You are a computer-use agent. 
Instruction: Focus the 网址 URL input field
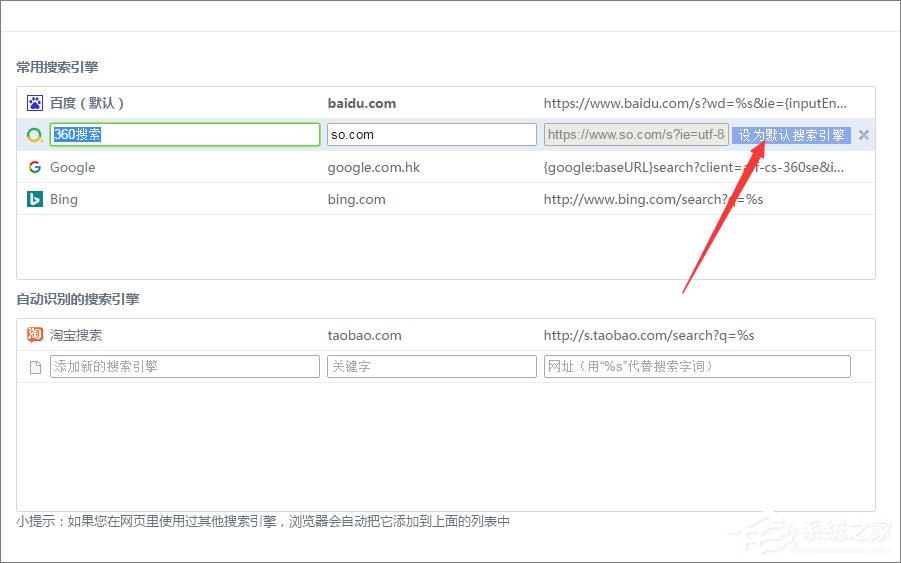(x=697, y=367)
